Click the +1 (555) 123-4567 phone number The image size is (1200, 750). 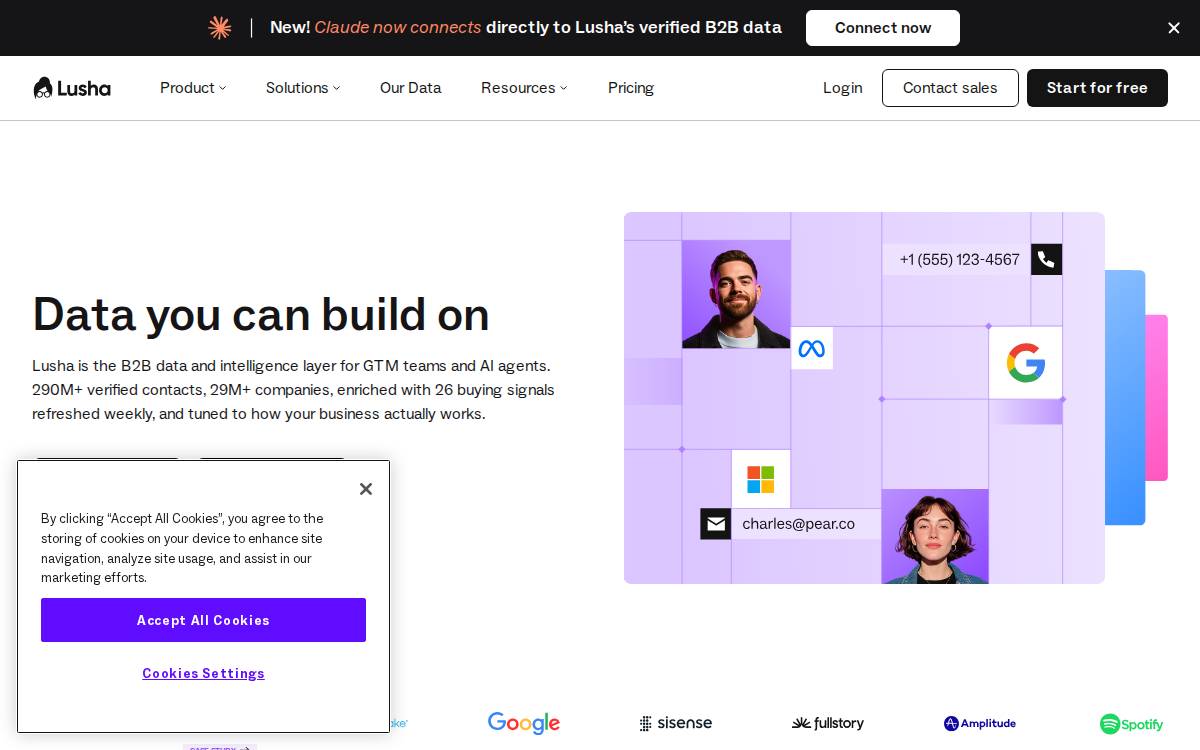point(960,260)
